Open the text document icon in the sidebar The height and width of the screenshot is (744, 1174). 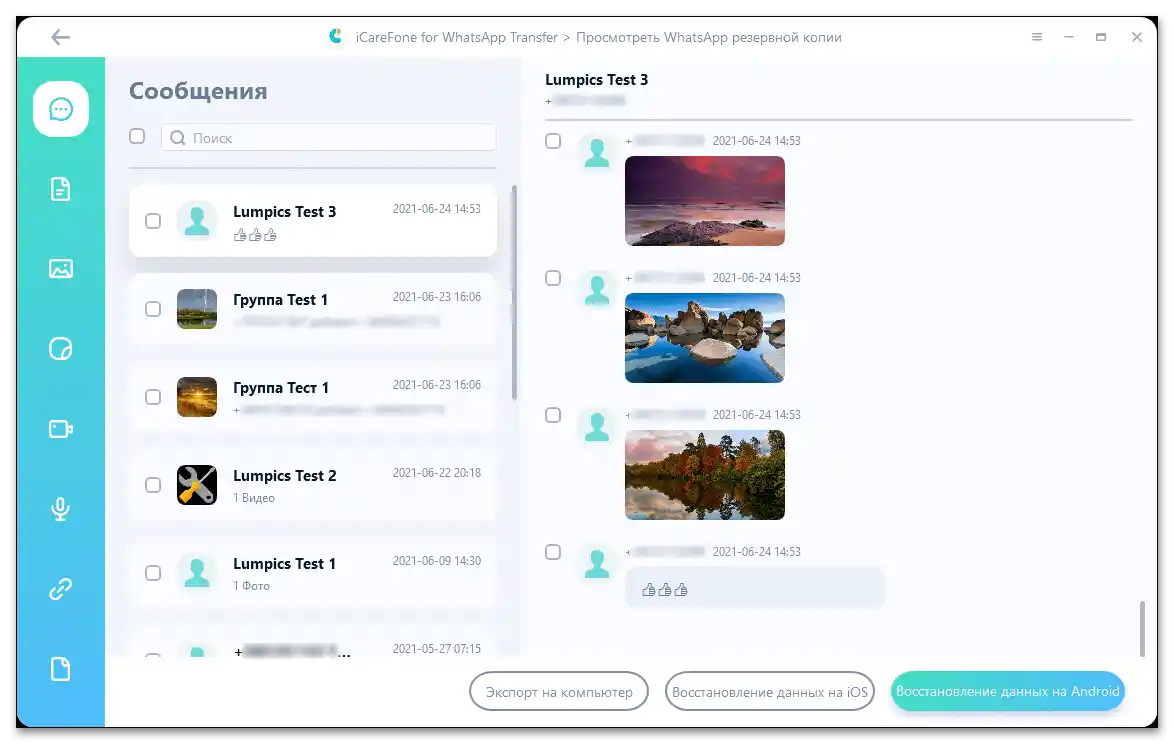pyautogui.click(x=61, y=189)
